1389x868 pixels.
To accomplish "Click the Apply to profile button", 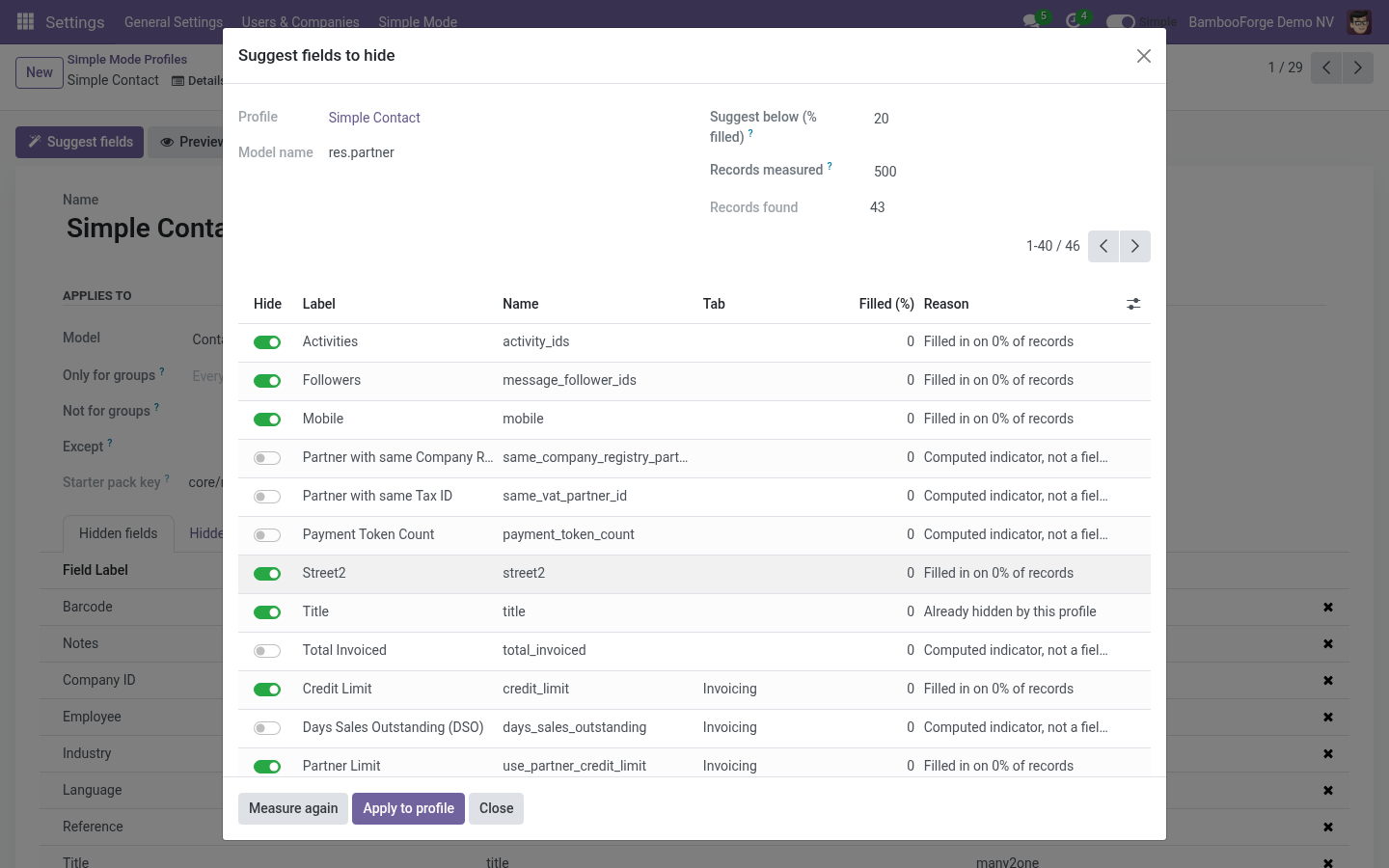I will (408, 808).
